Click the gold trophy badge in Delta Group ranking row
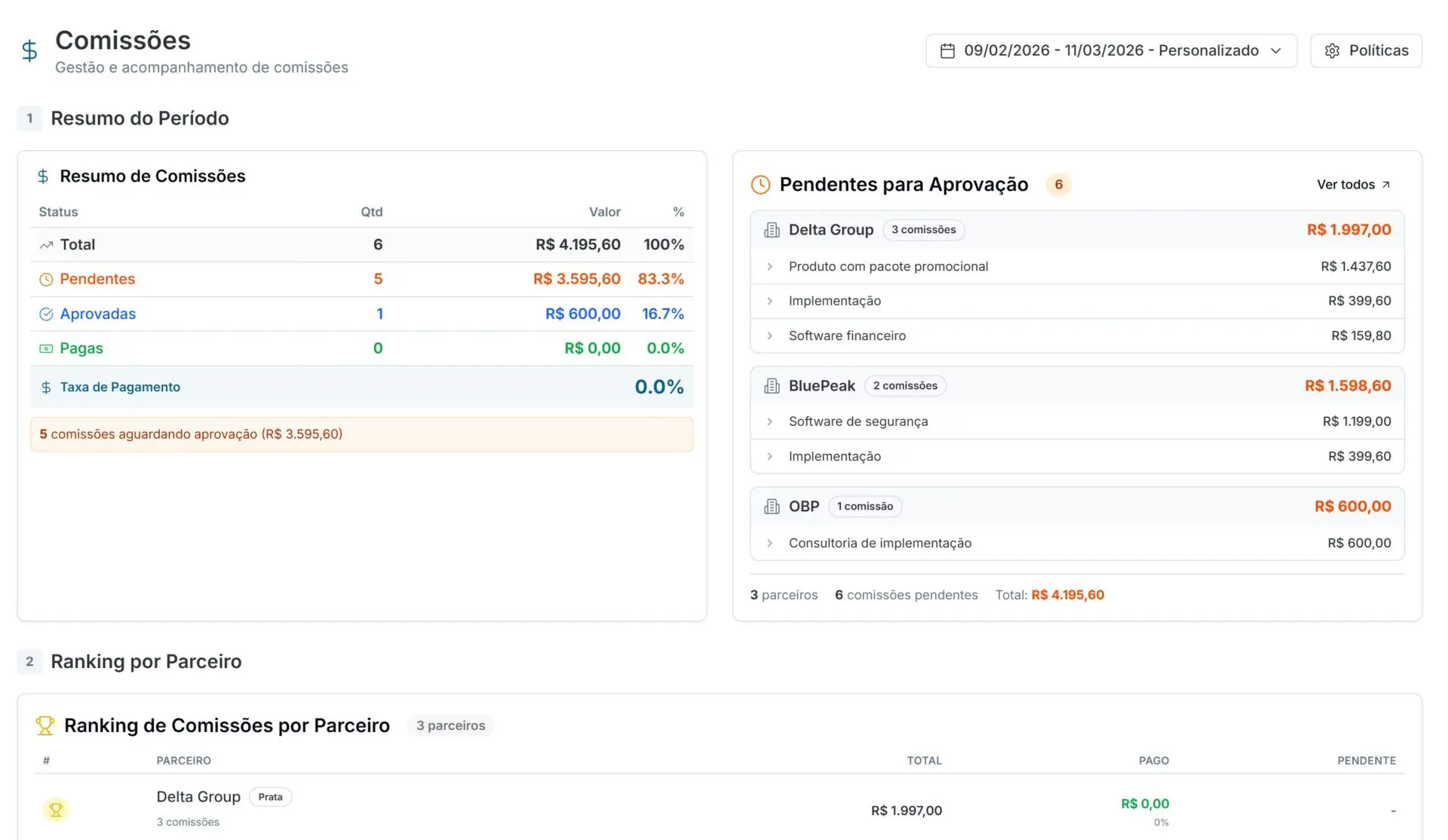 click(x=56, y=810)
